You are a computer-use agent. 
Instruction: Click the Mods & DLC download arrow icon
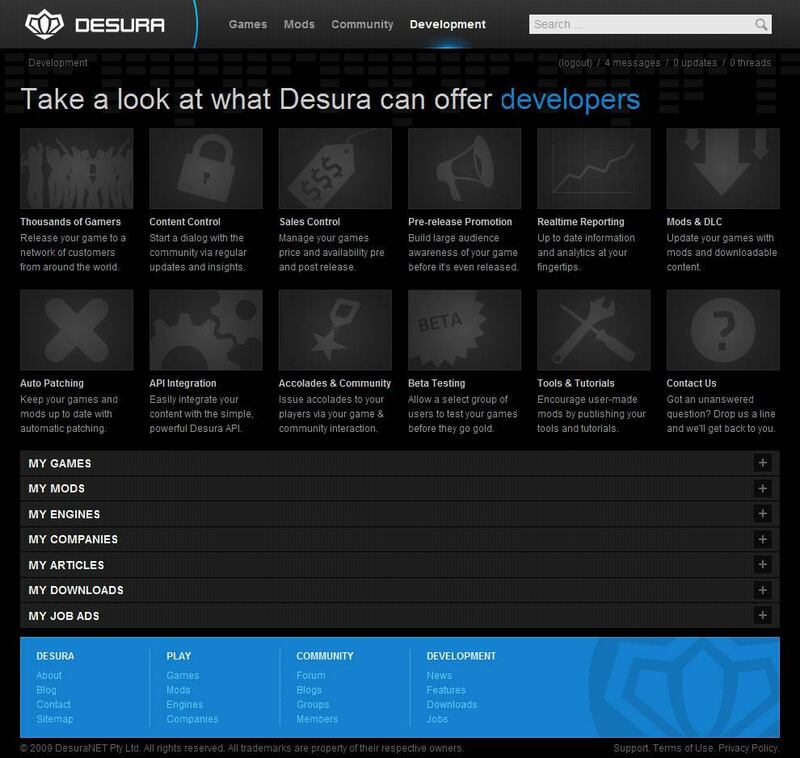(x=723, y=168)
